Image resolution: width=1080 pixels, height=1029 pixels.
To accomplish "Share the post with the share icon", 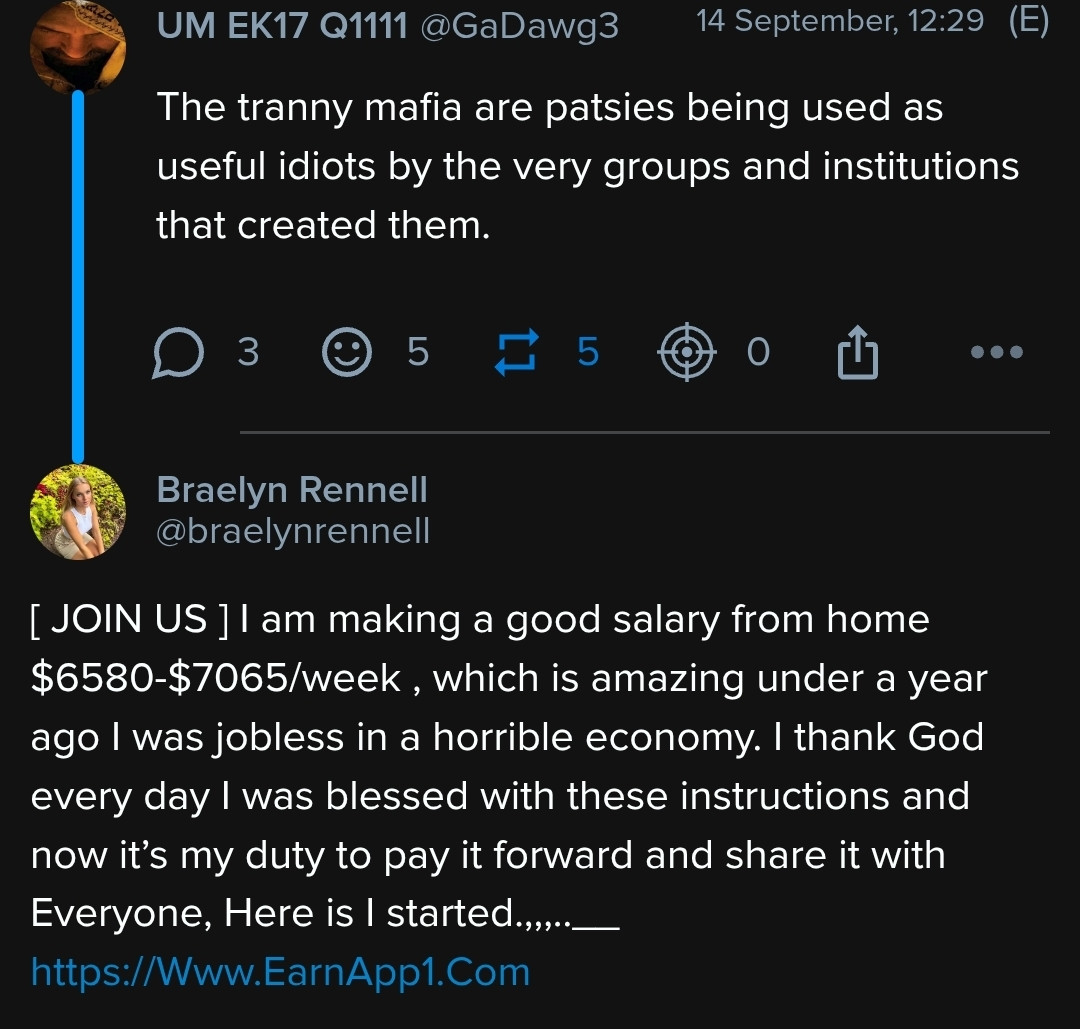I will [x=857, y=354].
